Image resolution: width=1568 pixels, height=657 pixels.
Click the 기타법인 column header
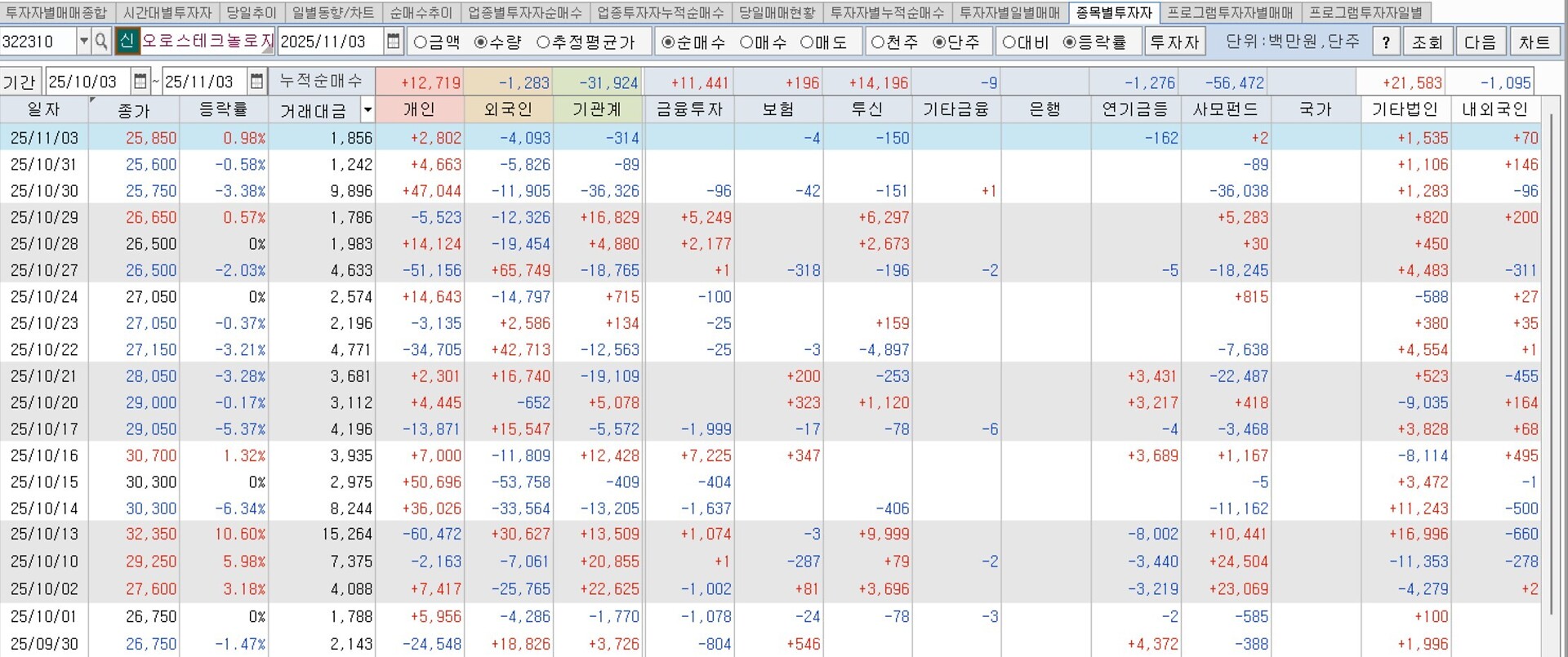coord(1405,109)
